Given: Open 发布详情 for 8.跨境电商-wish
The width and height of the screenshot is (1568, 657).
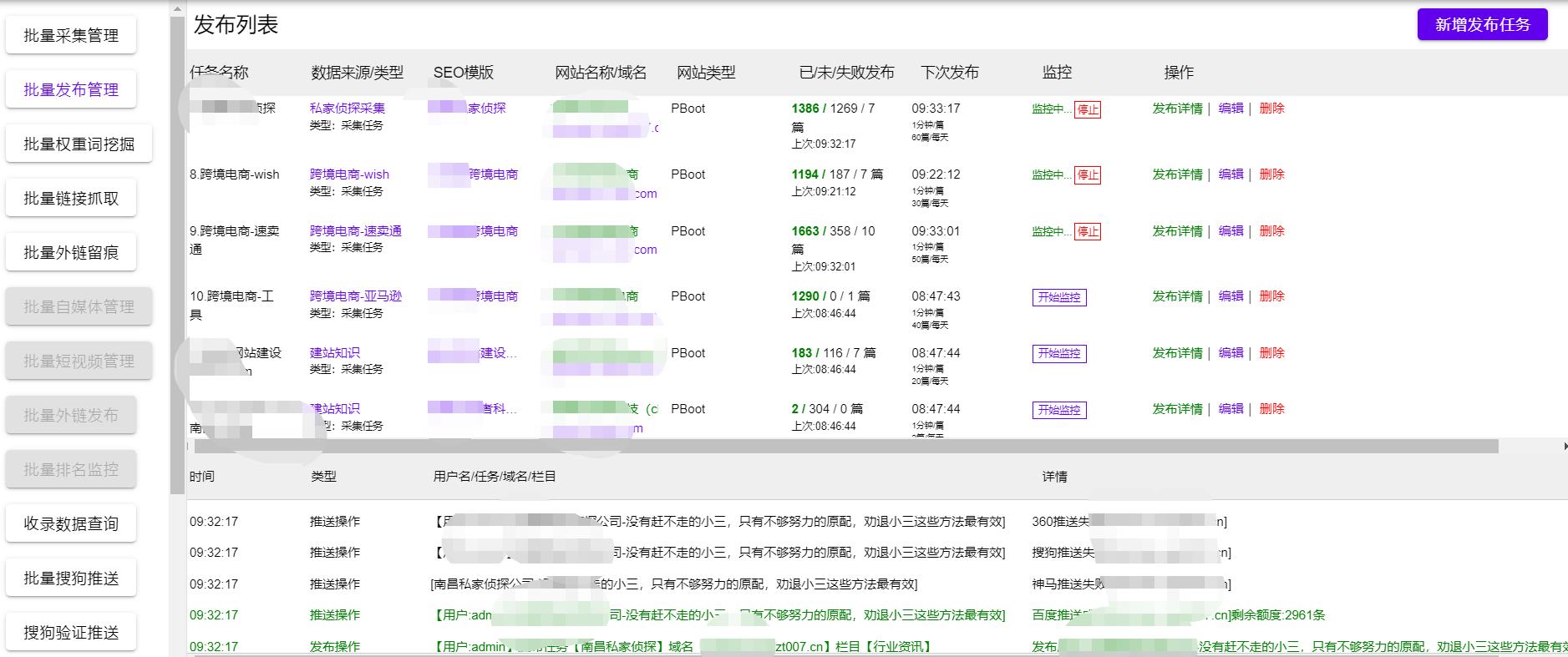Looking at the screenshot, I should [1177, 174].
